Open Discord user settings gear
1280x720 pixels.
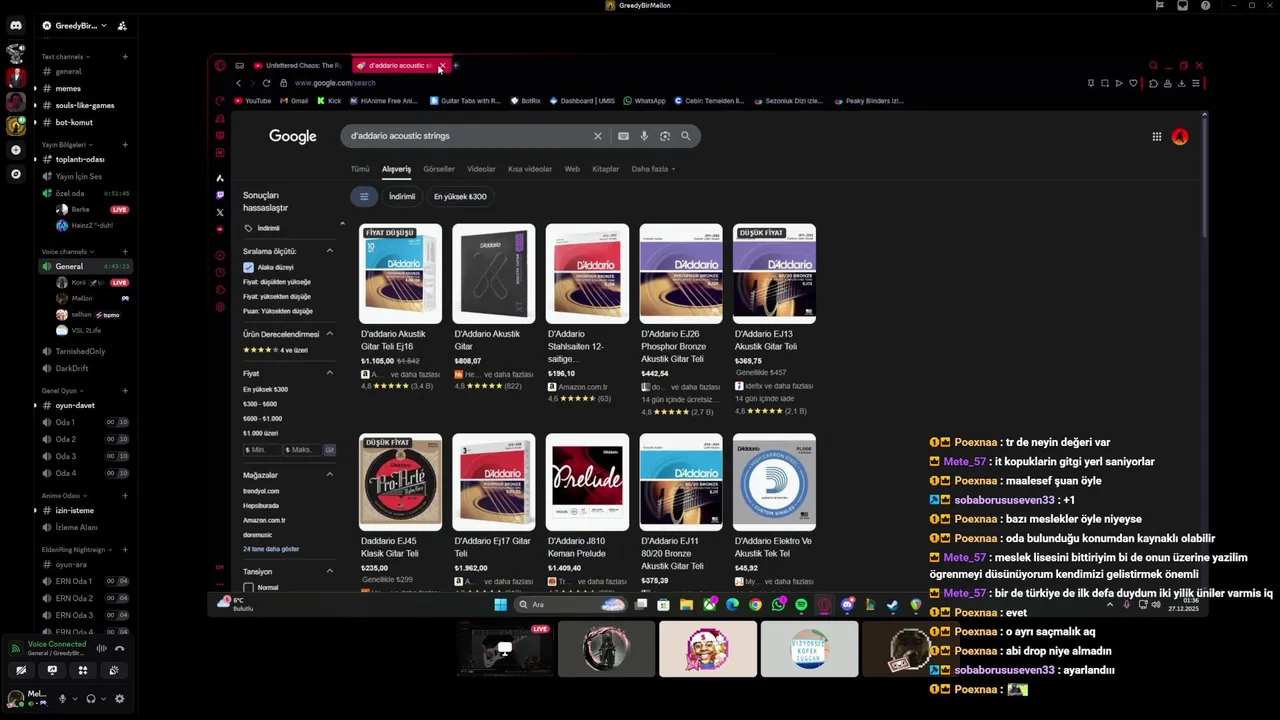(120, 699)
